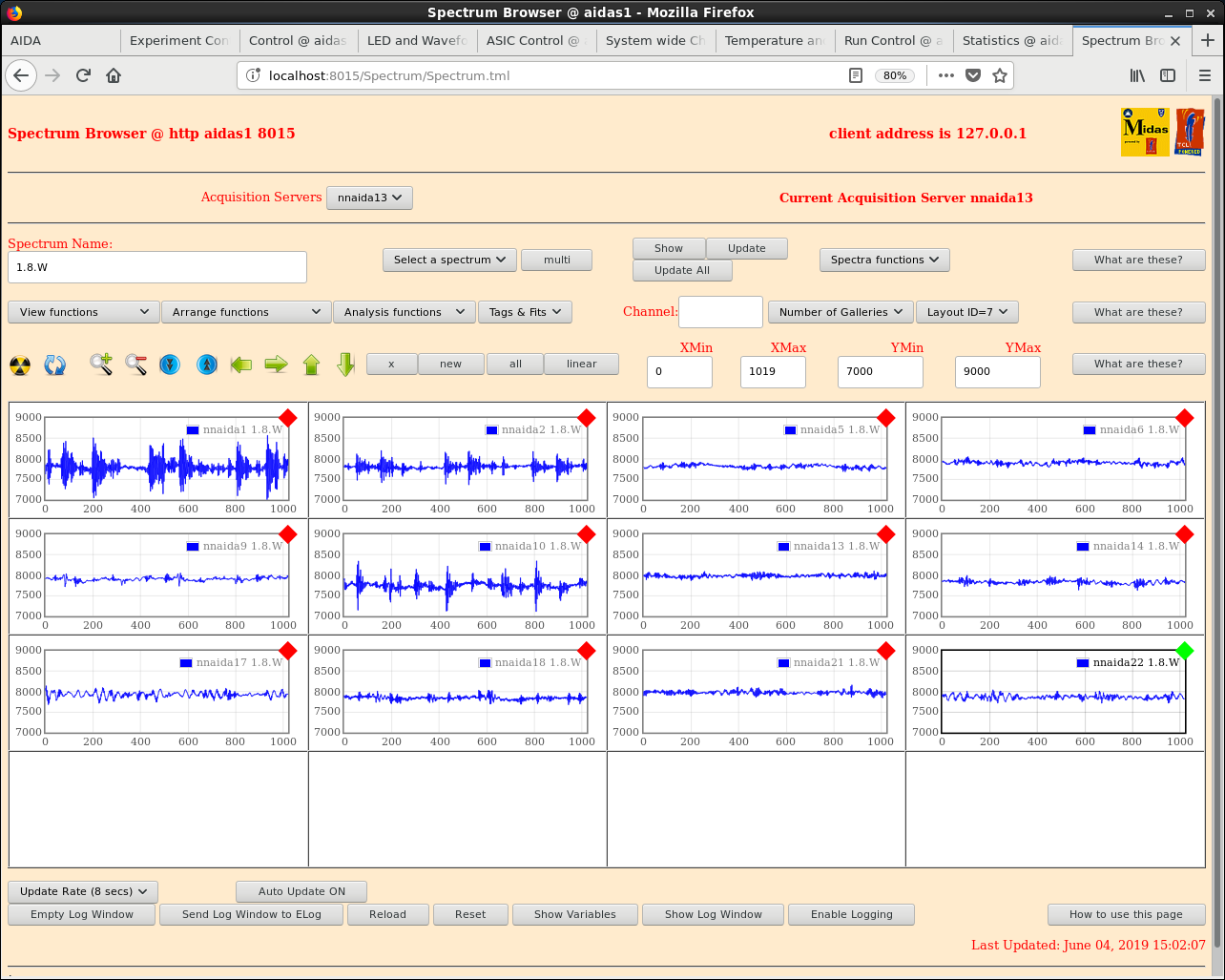1225x980 pixels.
Task: Toggle the green diamond marker on nnaida22
Action: pyautogui.click(x=1184, y=651)
